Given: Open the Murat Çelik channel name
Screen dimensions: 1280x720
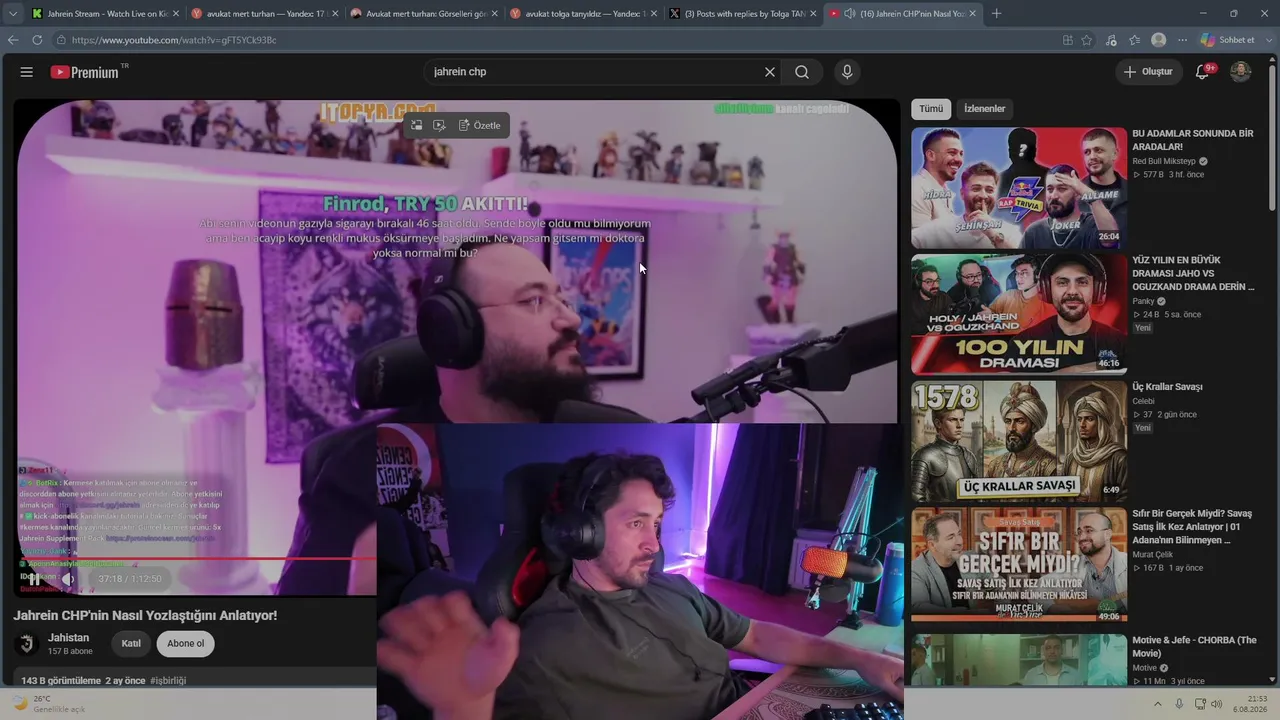Looking at the screenshot, I should (1153, 555).
